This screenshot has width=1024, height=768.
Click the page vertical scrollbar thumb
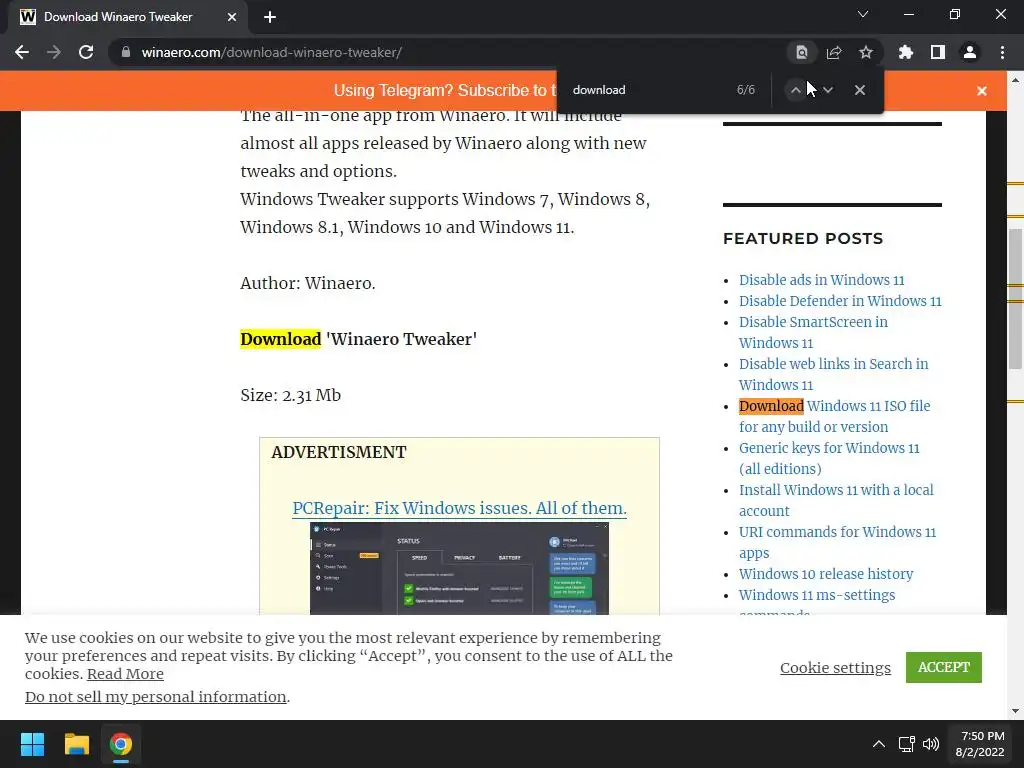pyautogui.click(x=1015, y=299)
